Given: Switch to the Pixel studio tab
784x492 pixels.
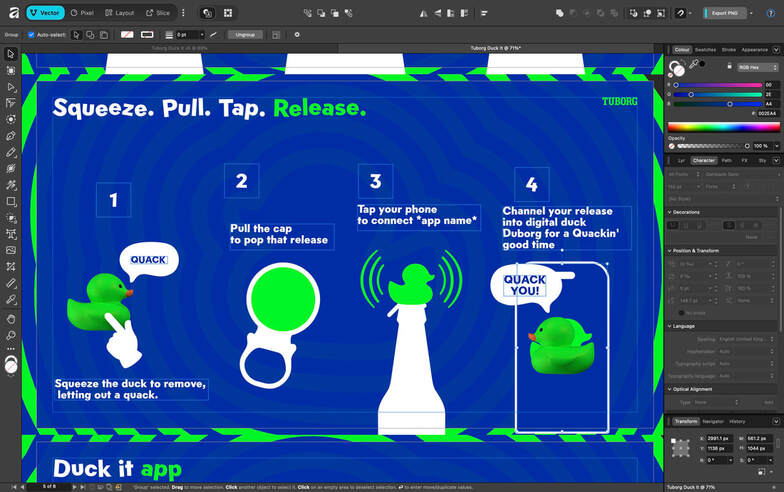Looking at the screenshot, I should pyautogui.click(x=83, y=13).
